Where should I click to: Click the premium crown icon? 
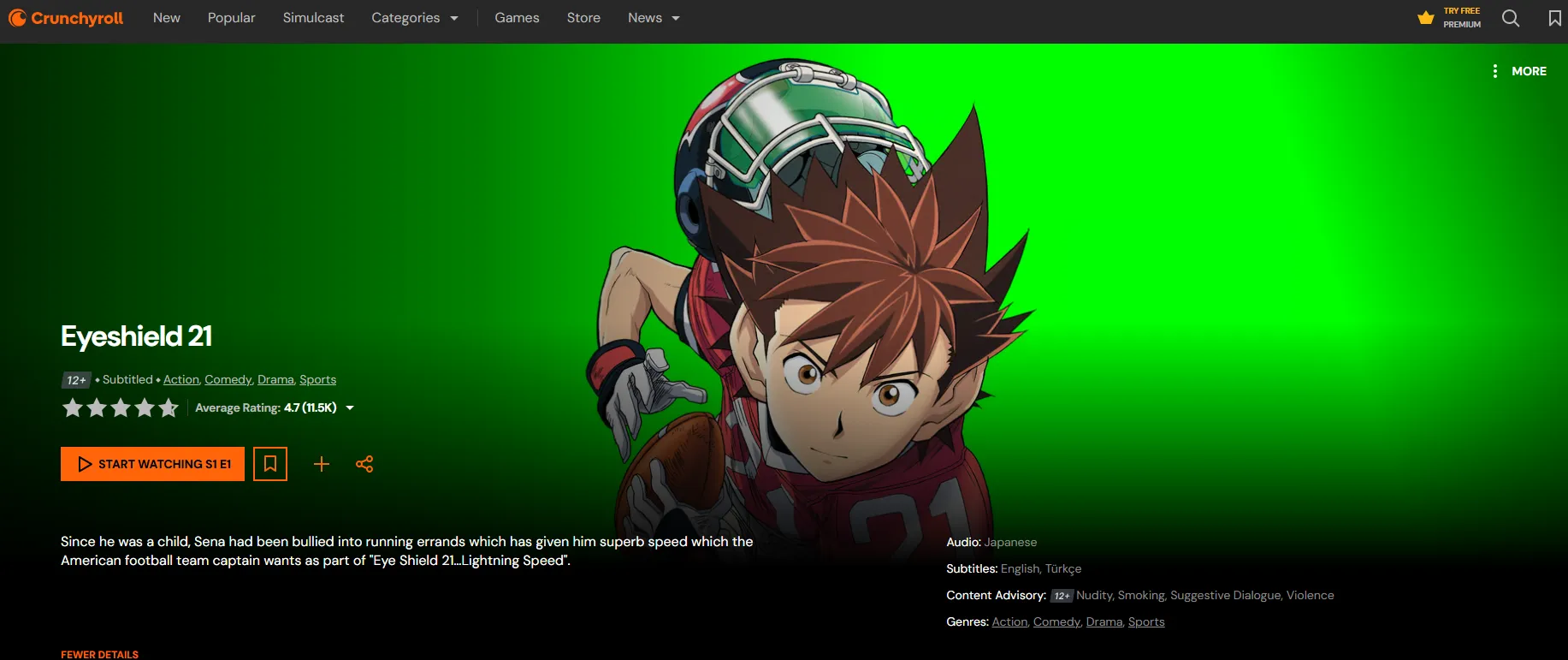[x=1425, y=18]
